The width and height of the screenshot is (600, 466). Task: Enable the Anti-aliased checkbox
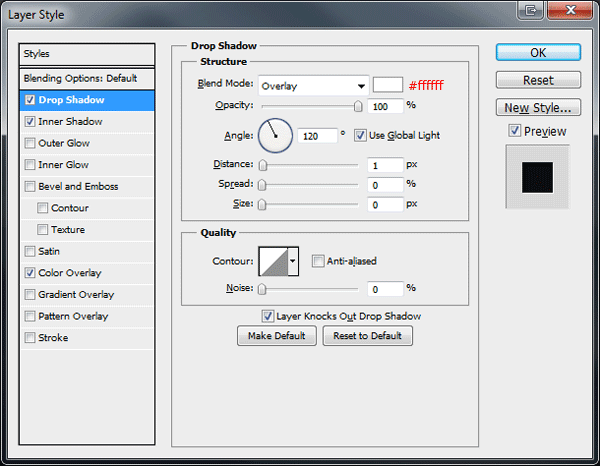coord(318,261)
